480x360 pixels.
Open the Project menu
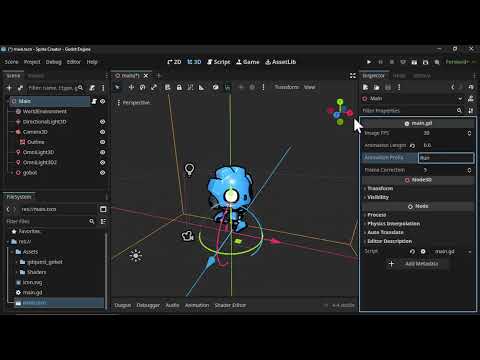(32, 62)
